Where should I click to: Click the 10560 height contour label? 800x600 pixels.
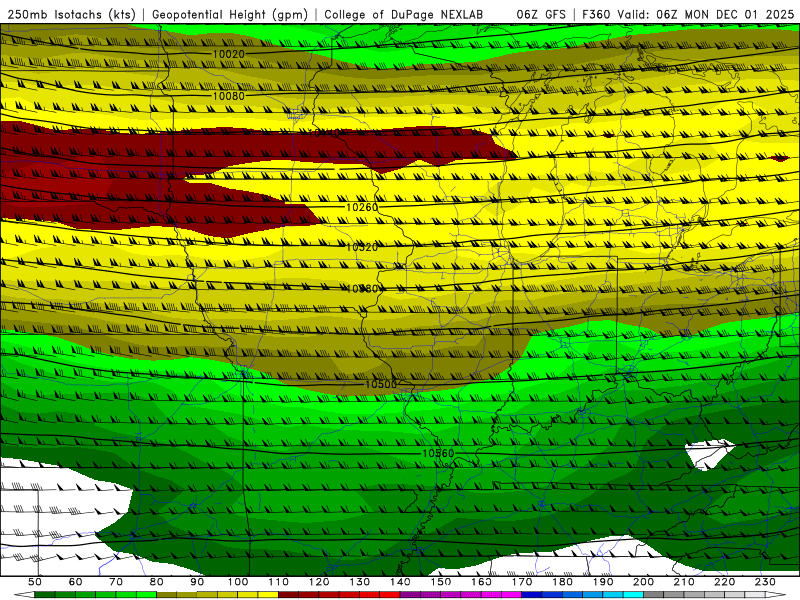tap(438, 454)
